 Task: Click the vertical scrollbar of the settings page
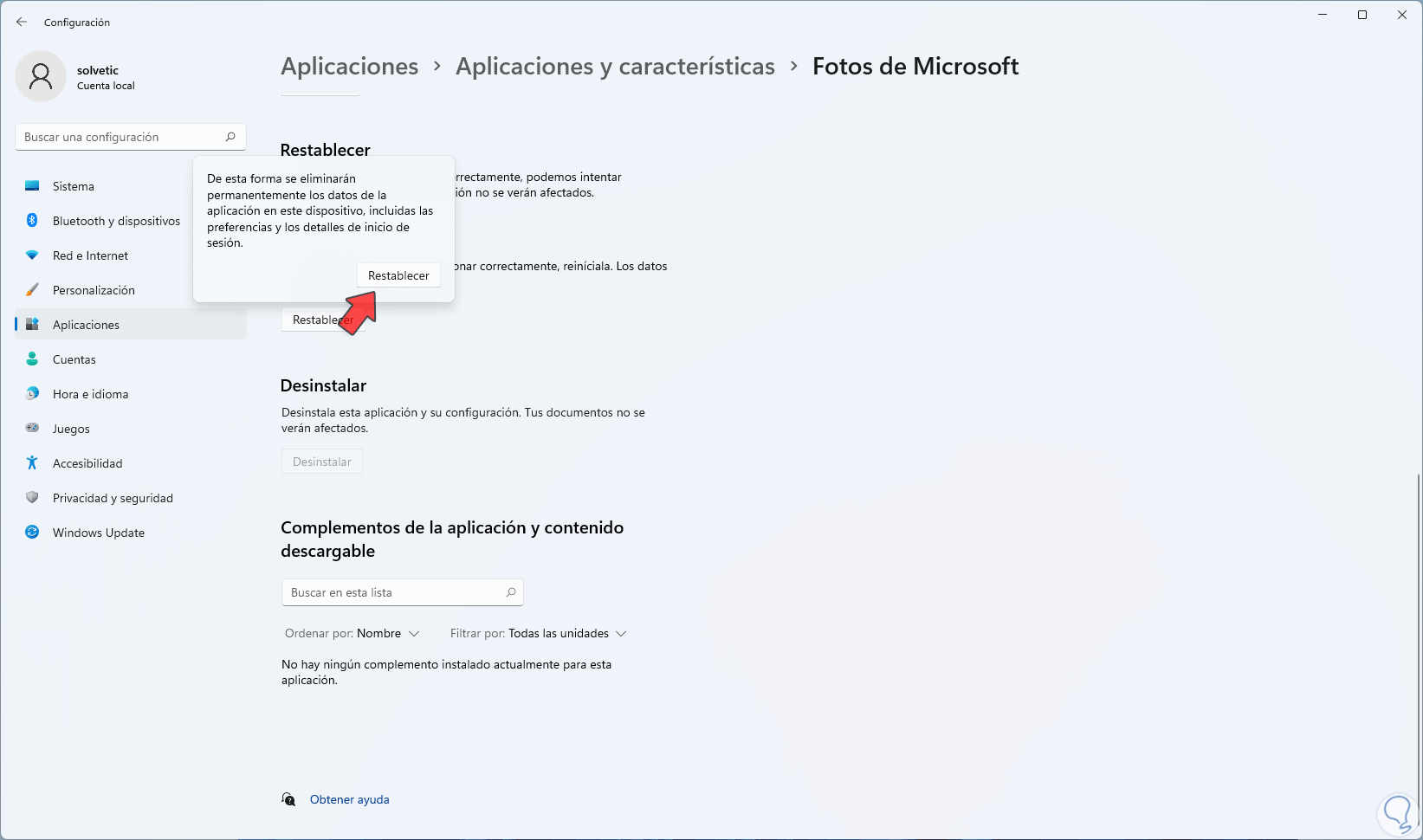click(x=1419, y=649)
